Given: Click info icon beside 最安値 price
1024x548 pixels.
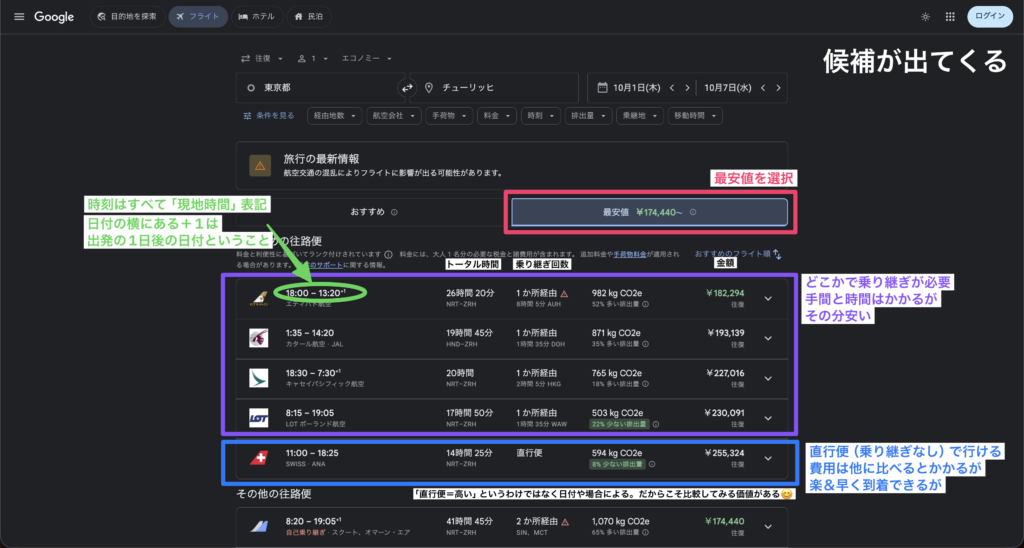Looking at the screenshot, I should tap(693, 212).
